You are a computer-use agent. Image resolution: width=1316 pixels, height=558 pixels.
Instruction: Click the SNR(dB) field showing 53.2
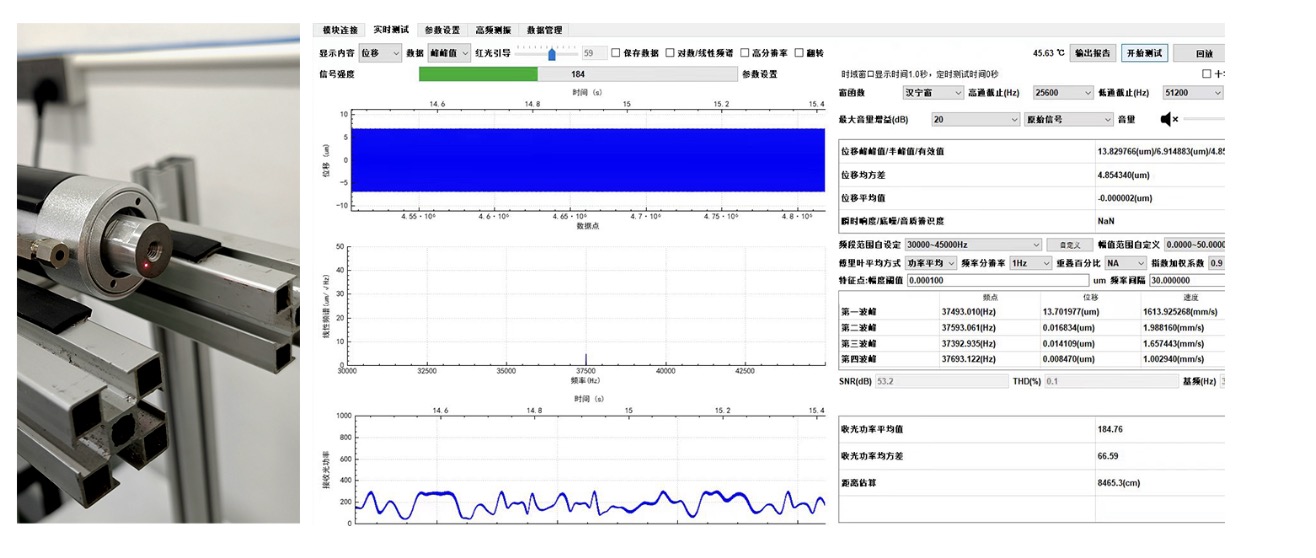click(942, 381)
